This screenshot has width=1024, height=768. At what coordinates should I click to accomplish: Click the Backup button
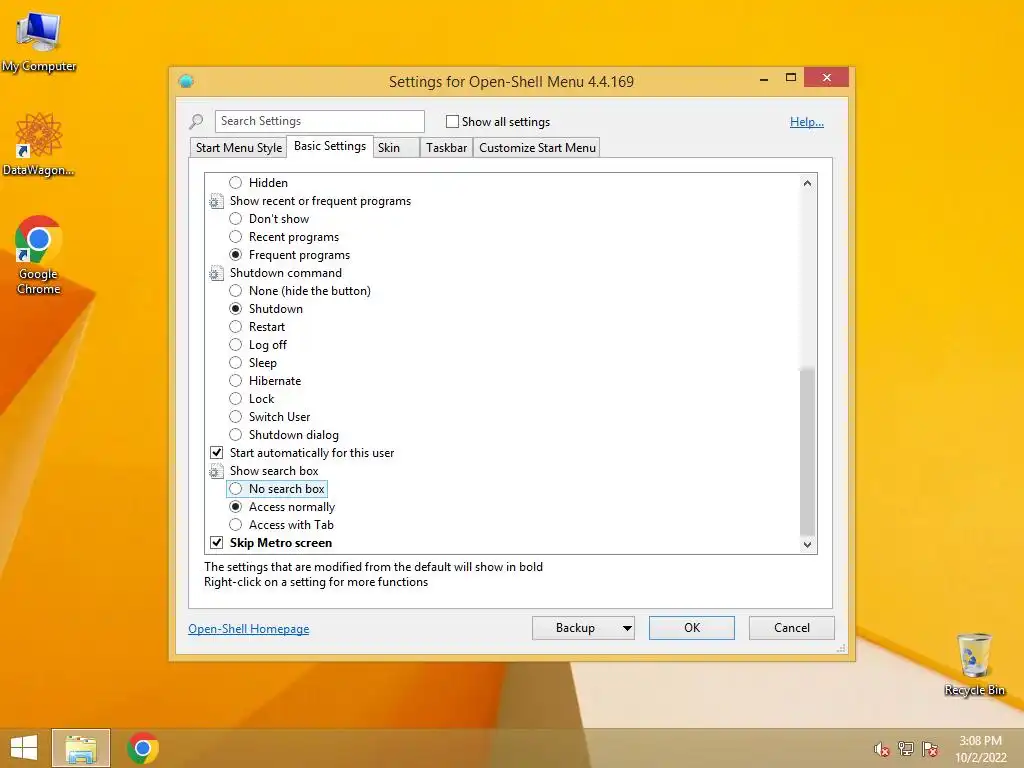coord(575,628)
